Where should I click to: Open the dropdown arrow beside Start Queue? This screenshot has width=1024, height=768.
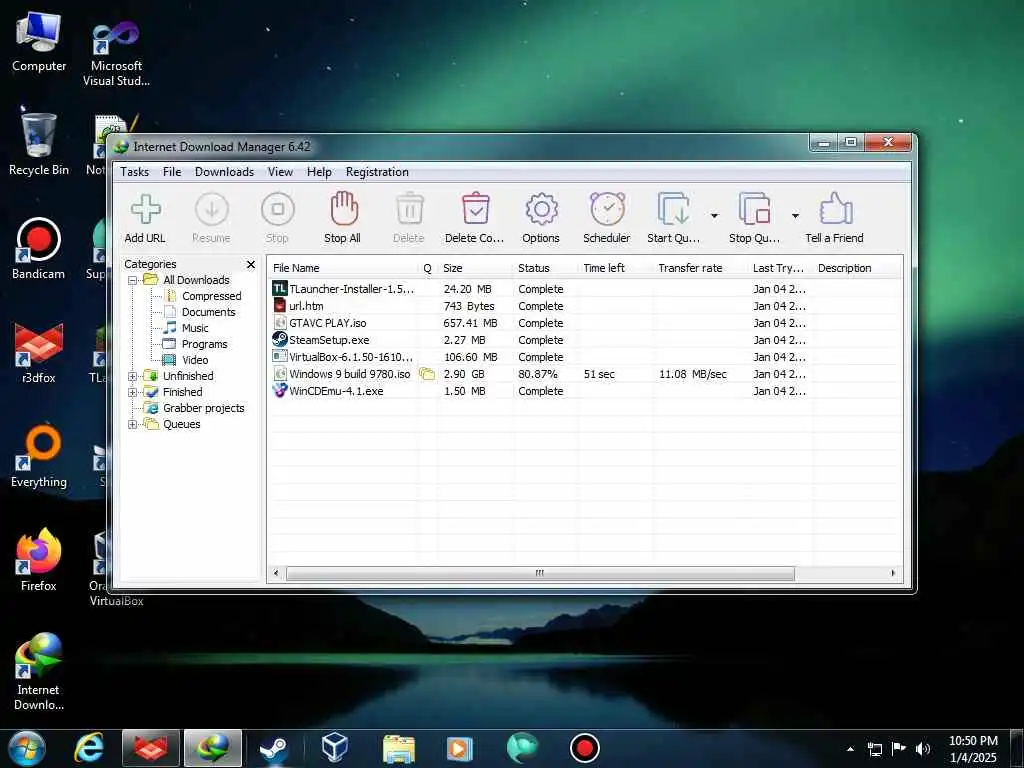714,216
